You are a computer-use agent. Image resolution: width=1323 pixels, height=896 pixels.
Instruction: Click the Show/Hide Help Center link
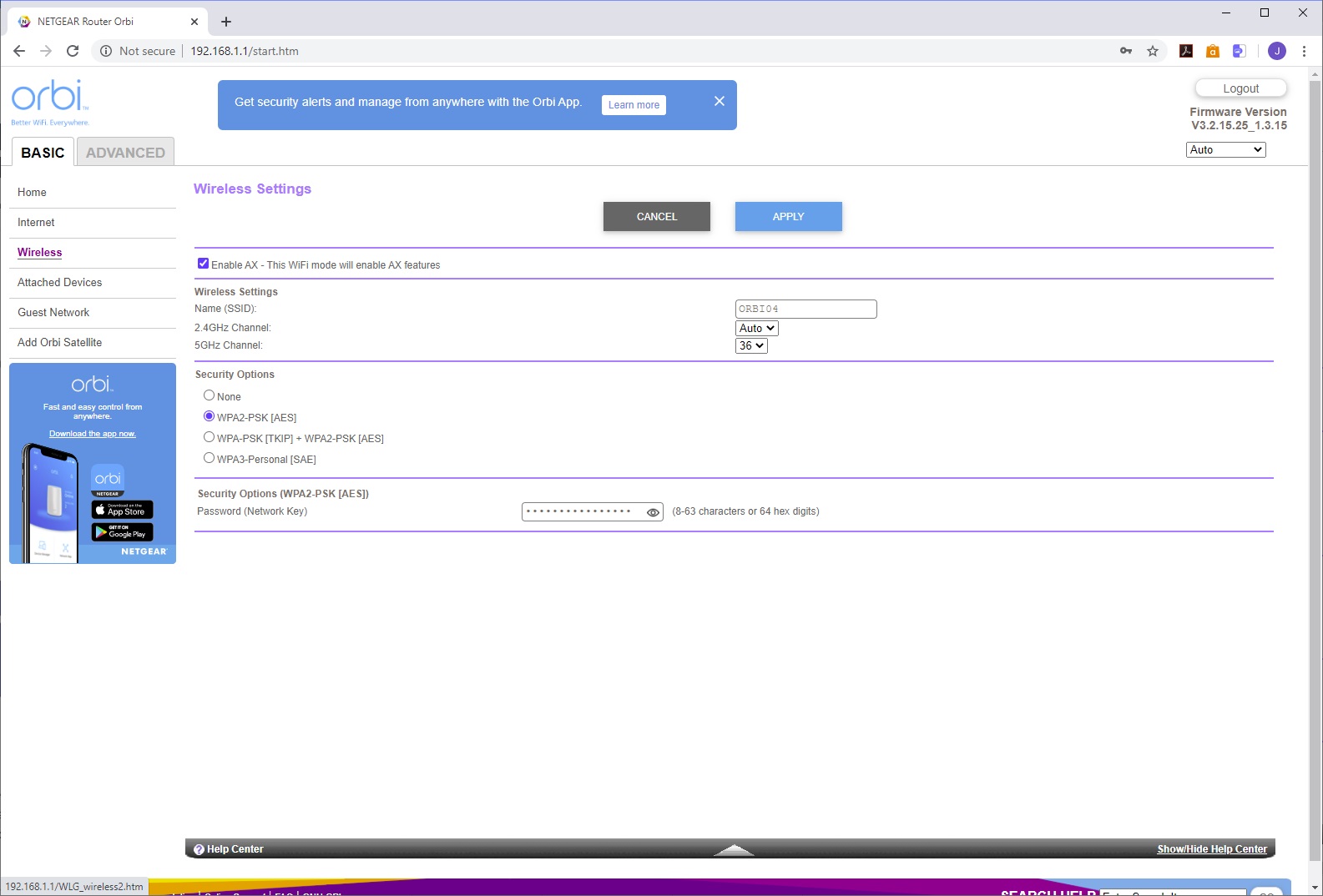tap(1212, 849)
